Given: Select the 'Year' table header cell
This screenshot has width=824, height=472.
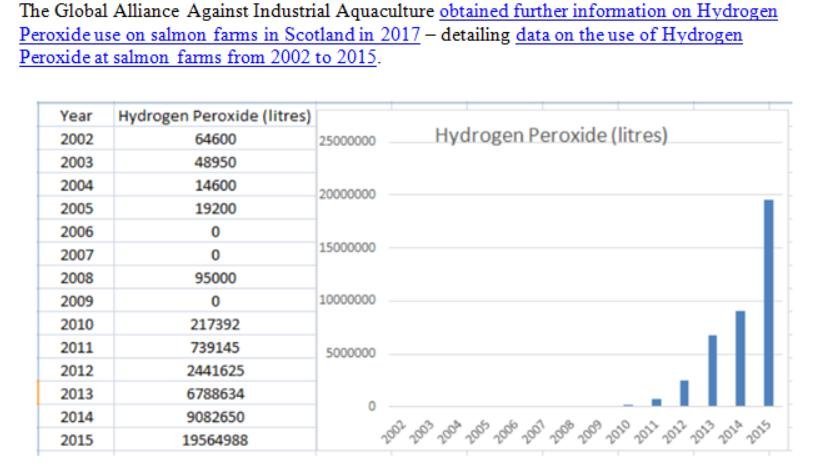Looking at the screenshot, I should (x=76, y=116).
